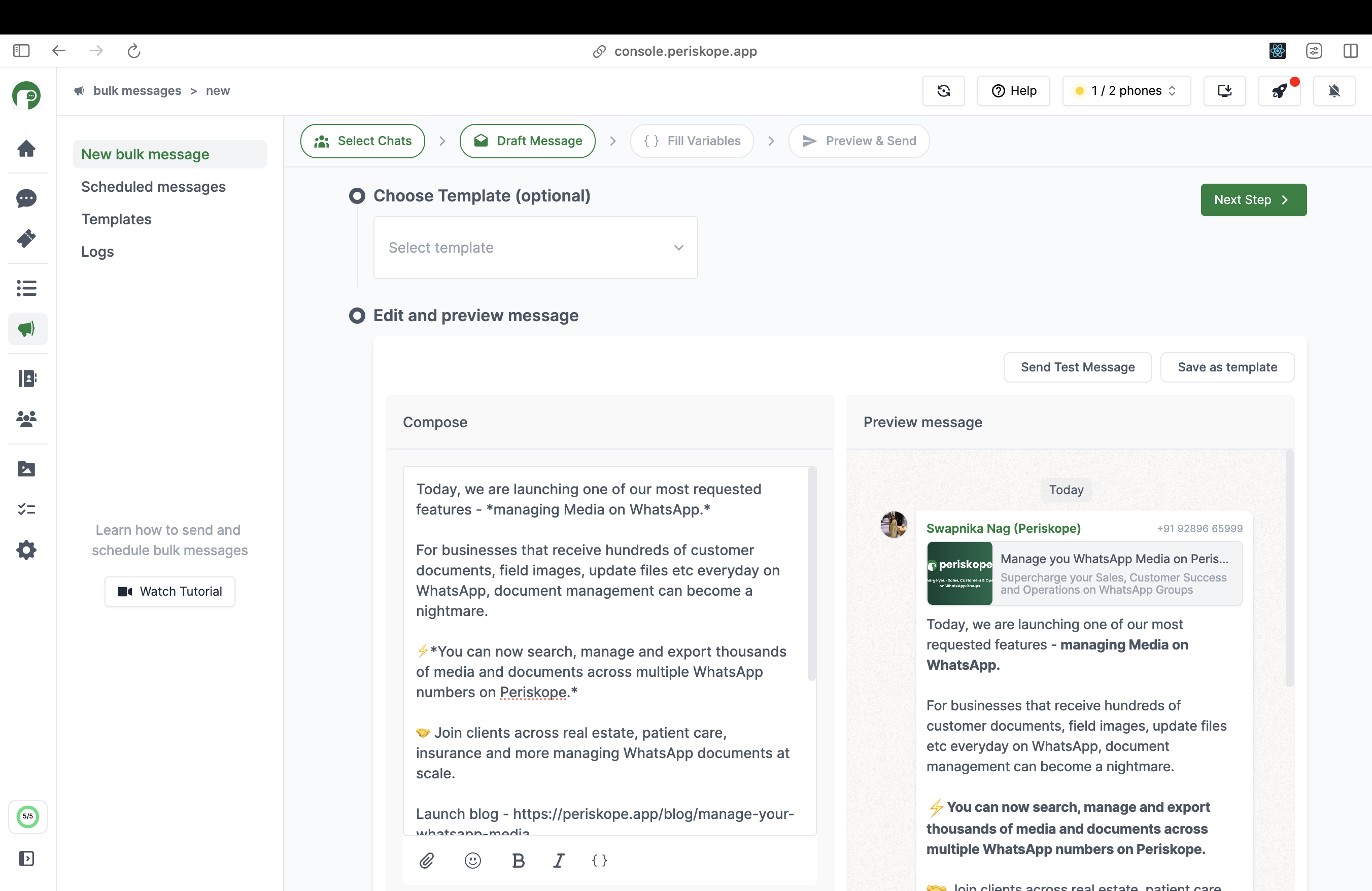Click the browser address bar URL
1372x891 pixels.
685,51
